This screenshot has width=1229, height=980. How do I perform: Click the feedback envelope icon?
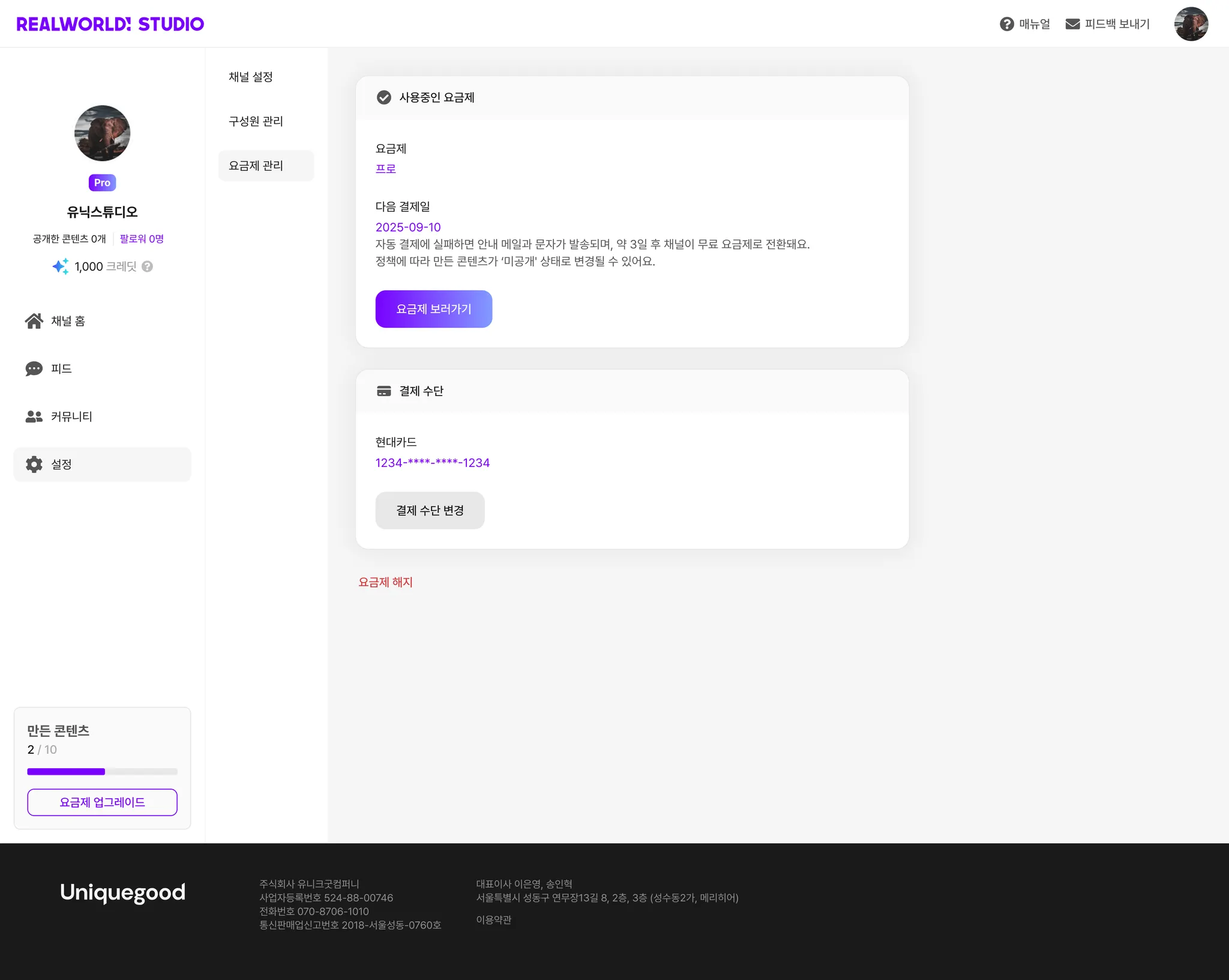tap(1072, 24)
